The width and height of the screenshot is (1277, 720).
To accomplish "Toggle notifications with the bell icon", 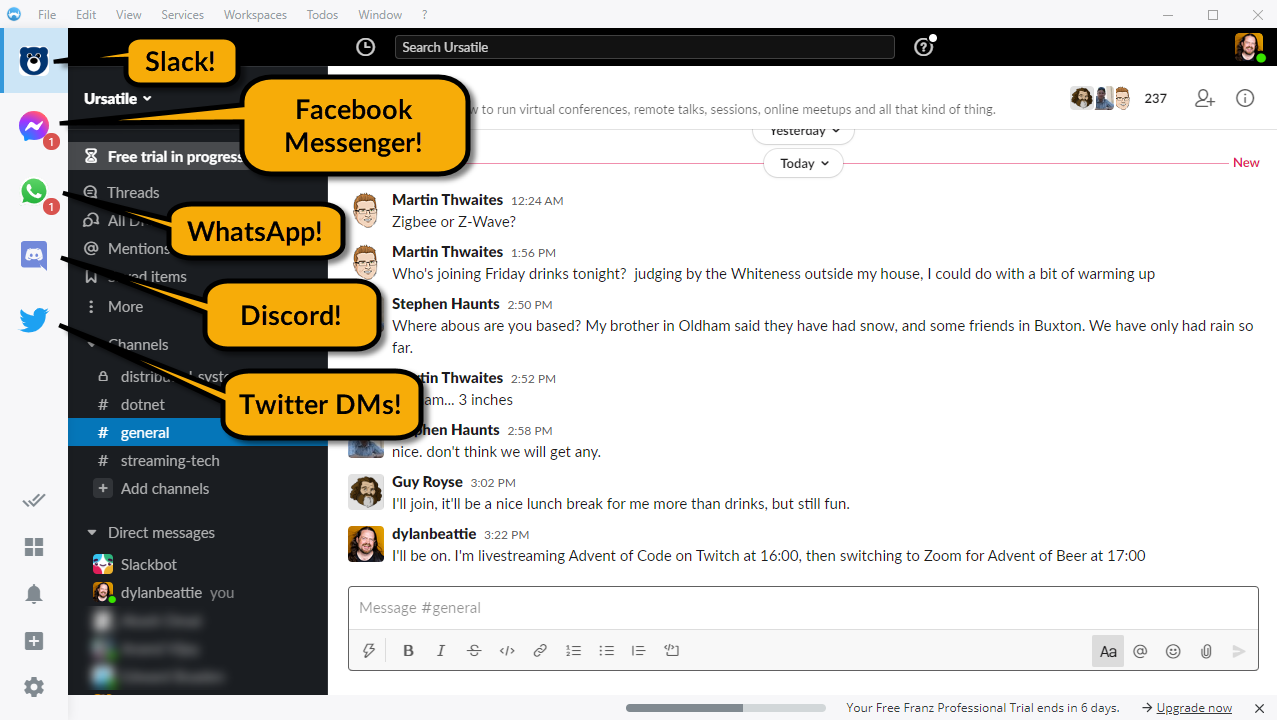I will pos(34,594).
